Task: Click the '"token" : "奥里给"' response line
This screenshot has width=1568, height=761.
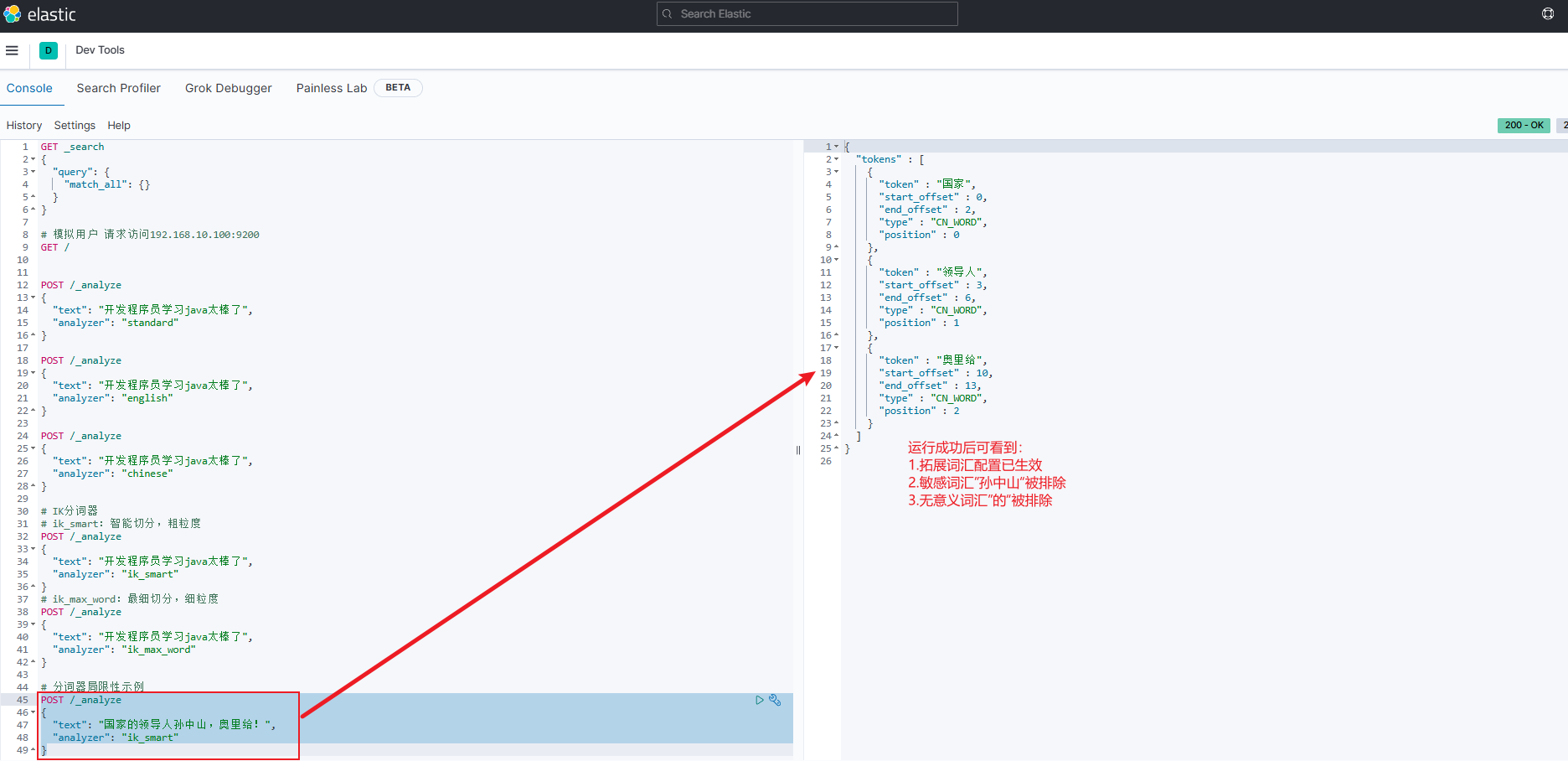Action: (x=933, y=360)
